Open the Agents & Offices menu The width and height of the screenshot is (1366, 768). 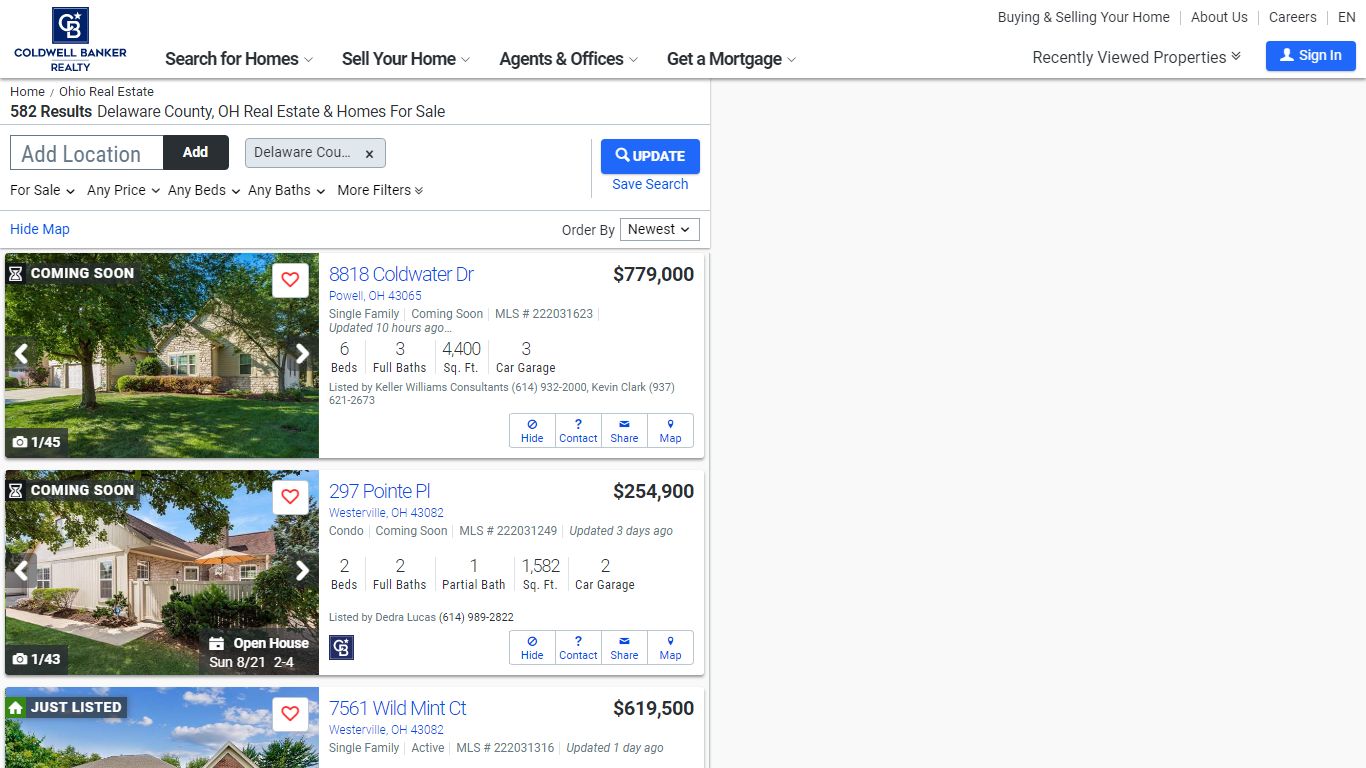click(x=568, y=59)
